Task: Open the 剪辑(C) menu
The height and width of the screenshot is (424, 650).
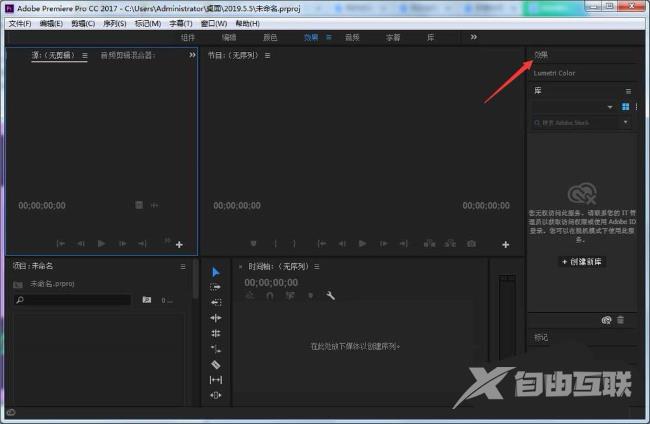Action: (x=83, y=24)
